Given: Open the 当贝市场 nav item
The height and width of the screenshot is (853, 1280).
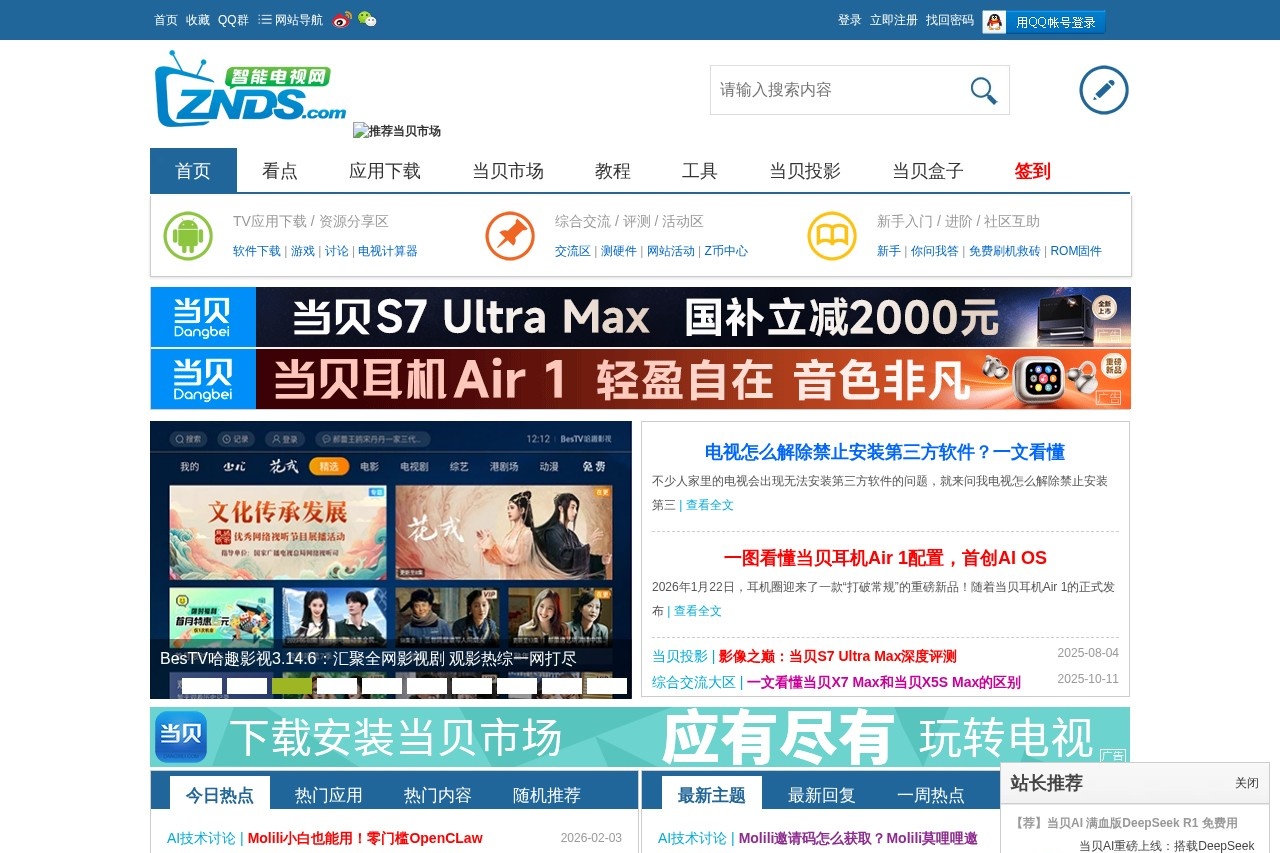Looking at the screenshot, I should [508, 171].
